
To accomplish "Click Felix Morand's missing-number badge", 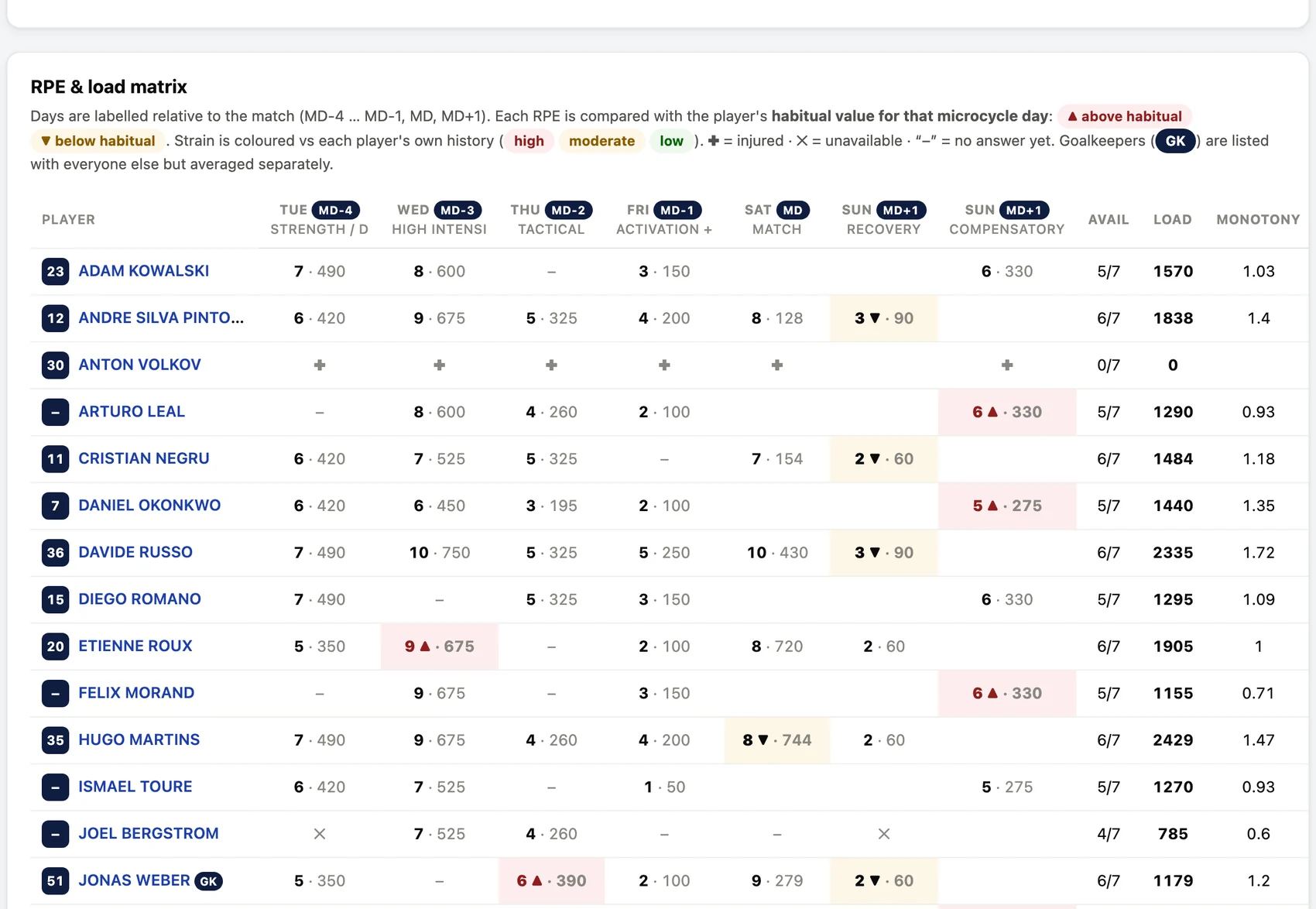I will tap(55, 693).
